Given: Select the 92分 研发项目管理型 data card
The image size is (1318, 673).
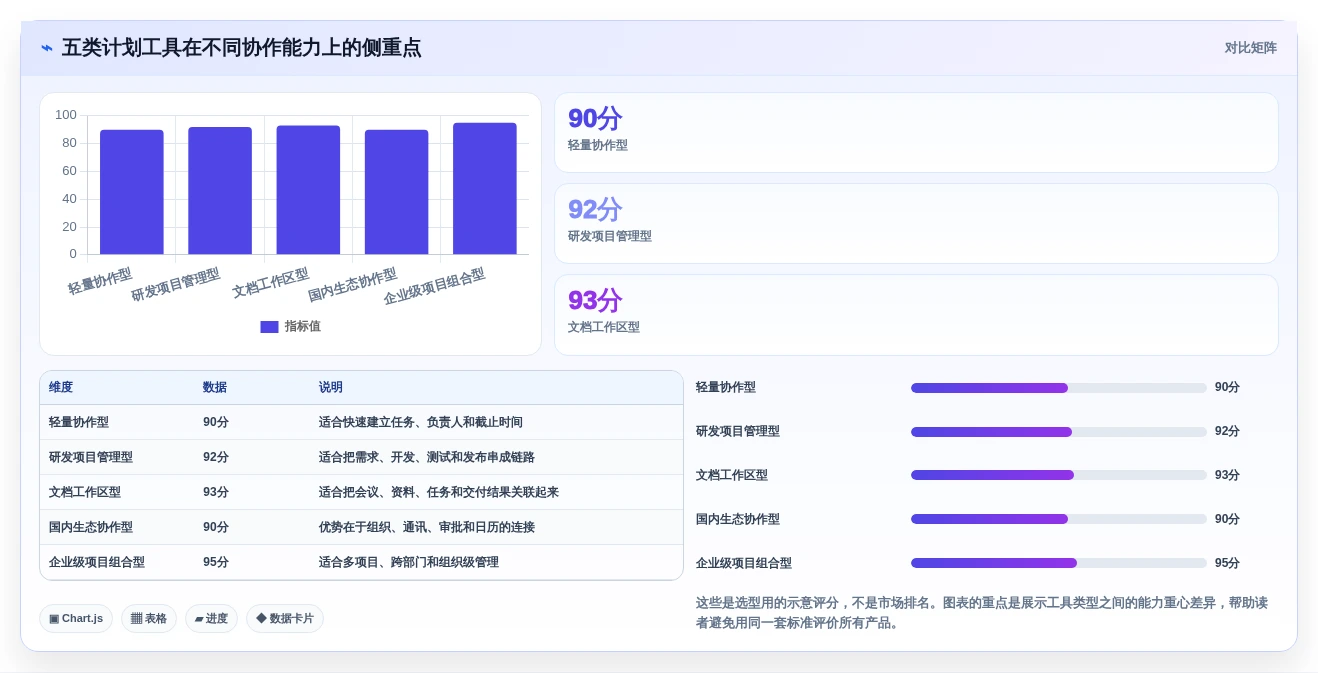Looking at the screenshot, I should [916, 223].
